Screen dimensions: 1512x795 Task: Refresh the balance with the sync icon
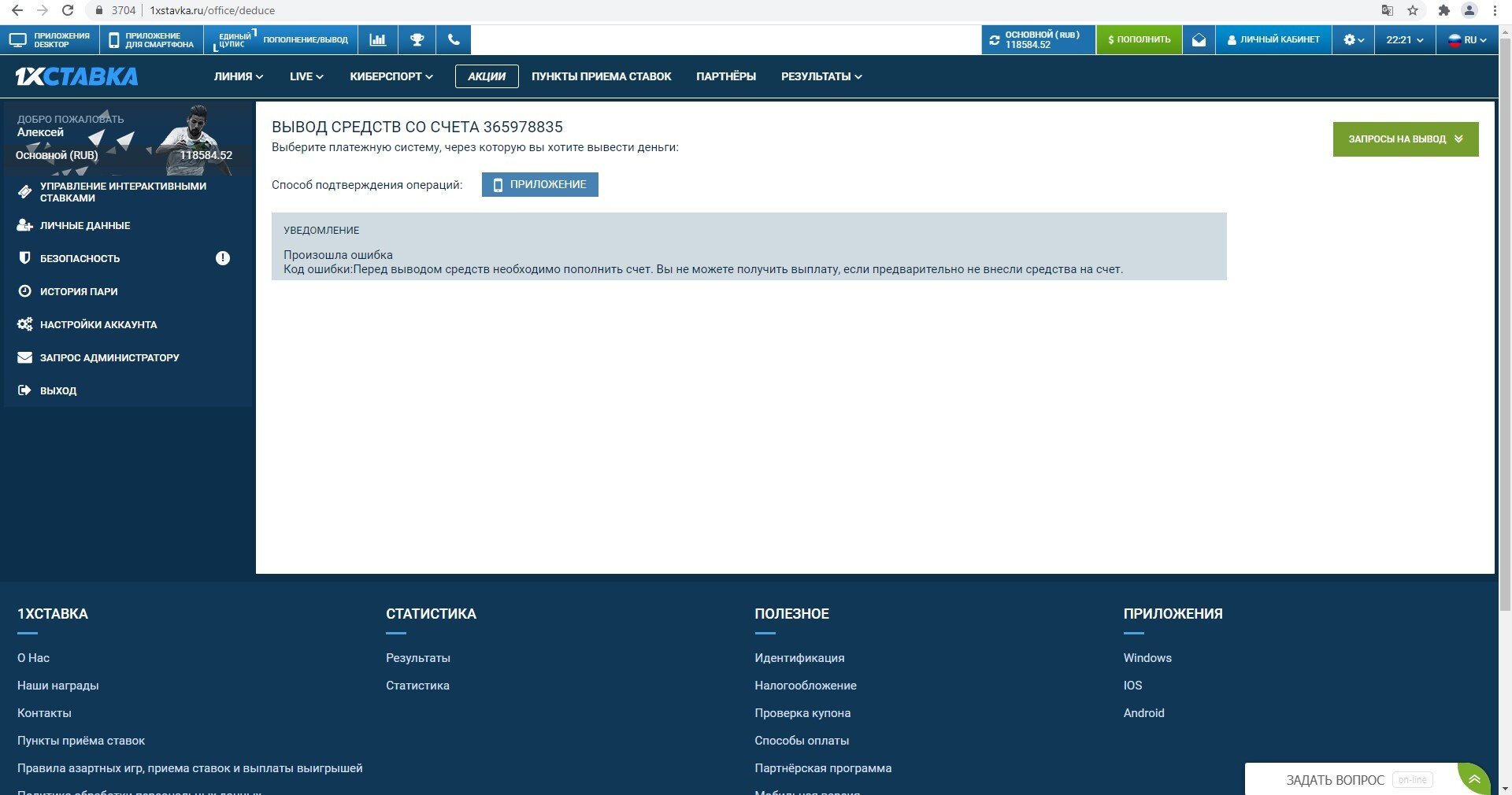pos(995,39)
